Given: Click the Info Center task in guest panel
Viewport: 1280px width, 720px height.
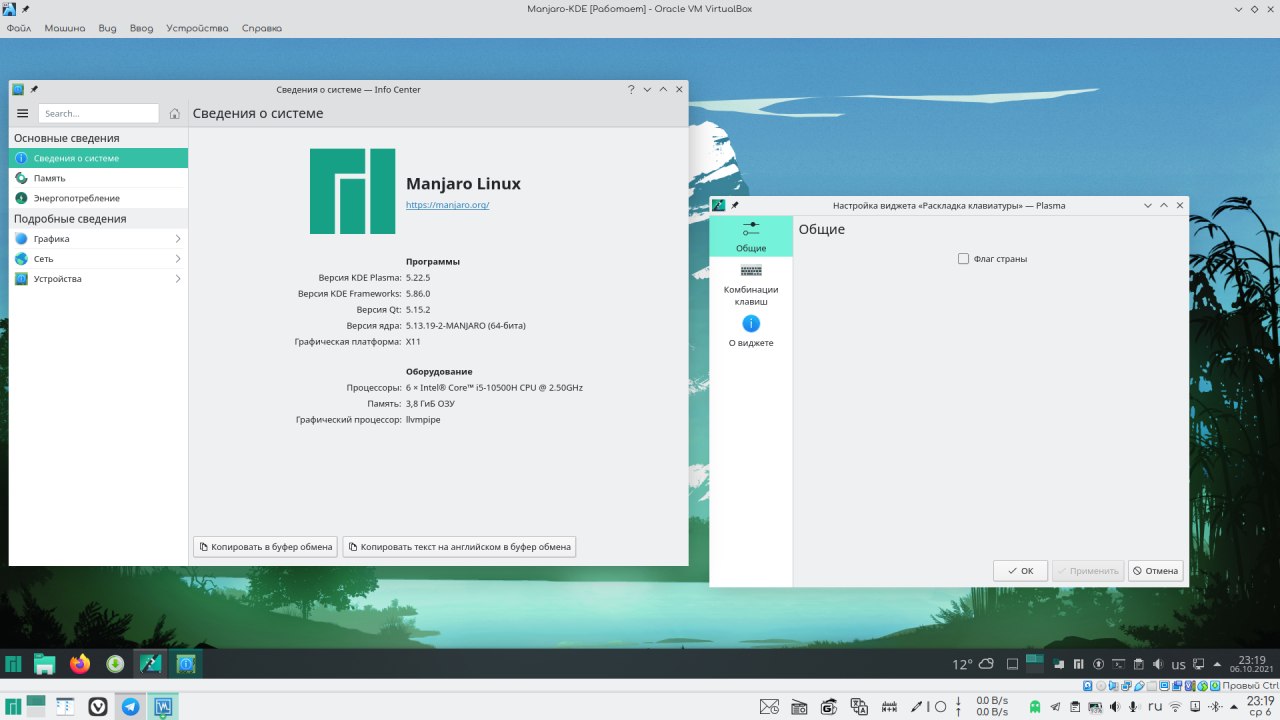Looking at the screenshot, I should click(185, 664).
